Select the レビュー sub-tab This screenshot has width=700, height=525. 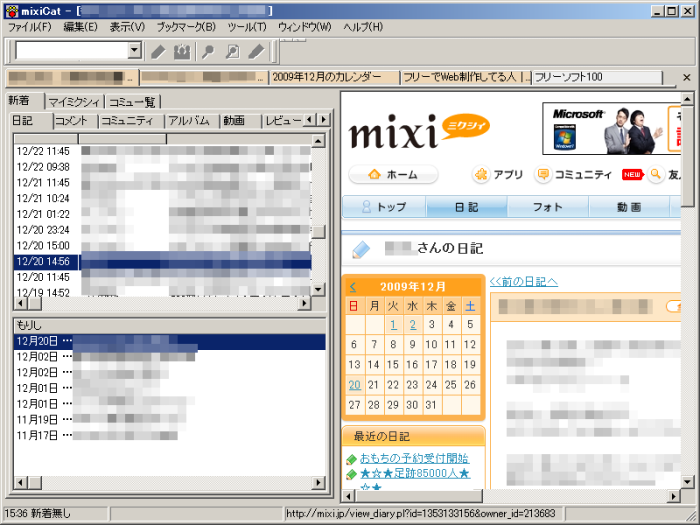coord(283,121)
